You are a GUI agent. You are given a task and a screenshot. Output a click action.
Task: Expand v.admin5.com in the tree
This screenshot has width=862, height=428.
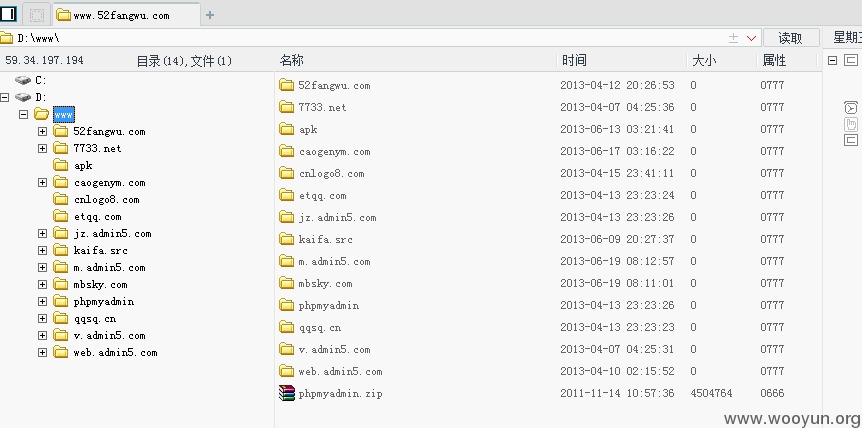pos(42,336)
